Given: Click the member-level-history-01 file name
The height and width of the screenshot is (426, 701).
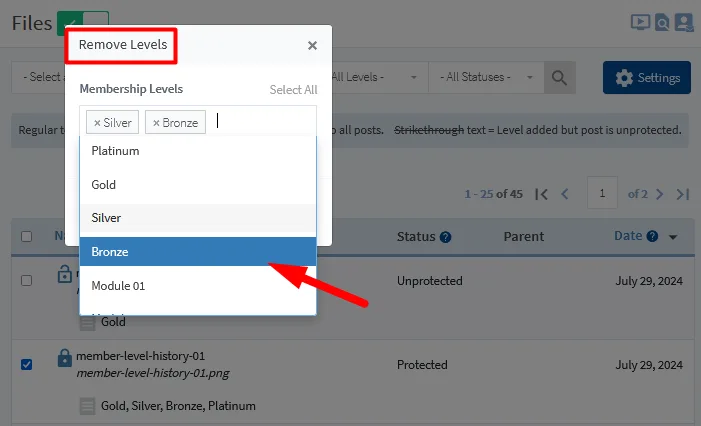Looking at the screenshot, I should coord(140,356).
